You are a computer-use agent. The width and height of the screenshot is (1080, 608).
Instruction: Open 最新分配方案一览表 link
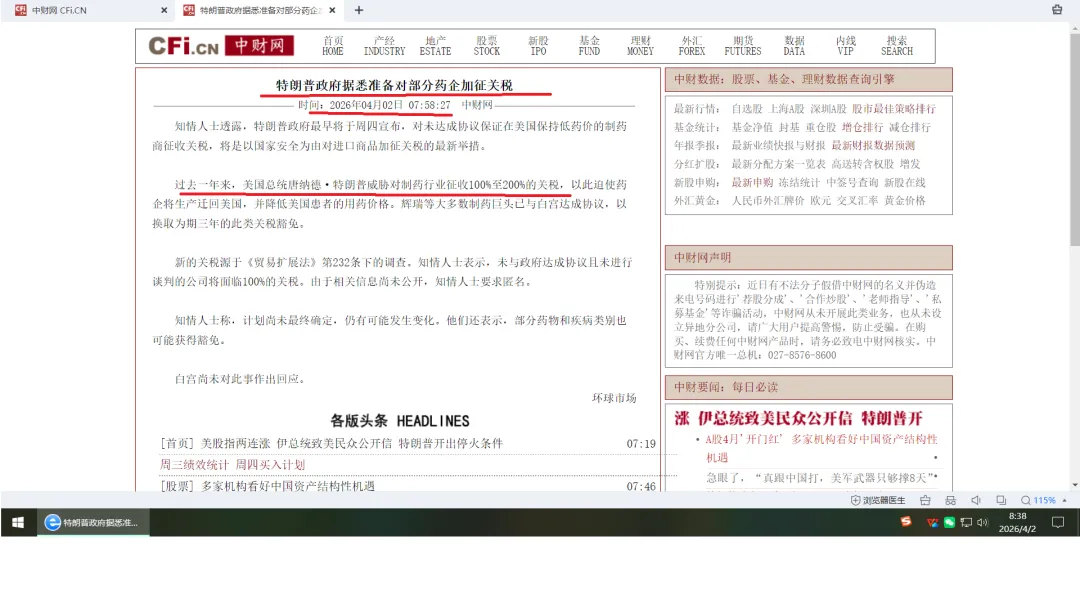pyautogui.click(x=778, y=164)
